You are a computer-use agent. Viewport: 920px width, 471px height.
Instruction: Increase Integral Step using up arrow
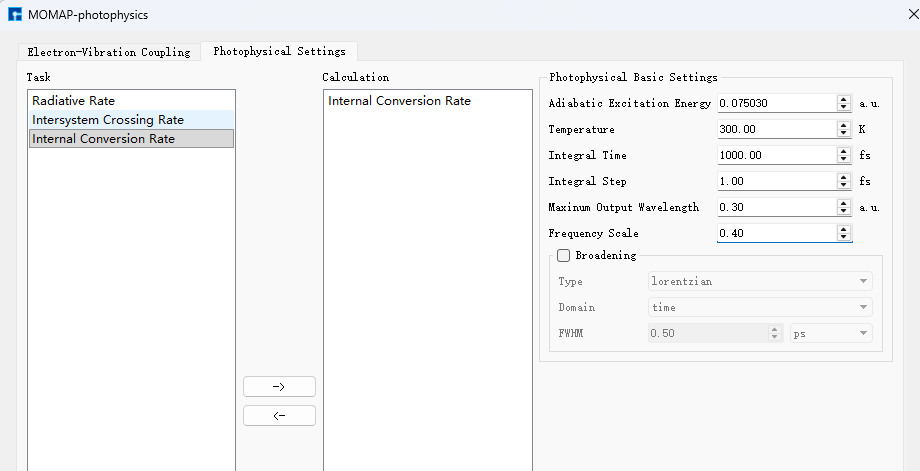click(x=844, y=177)
